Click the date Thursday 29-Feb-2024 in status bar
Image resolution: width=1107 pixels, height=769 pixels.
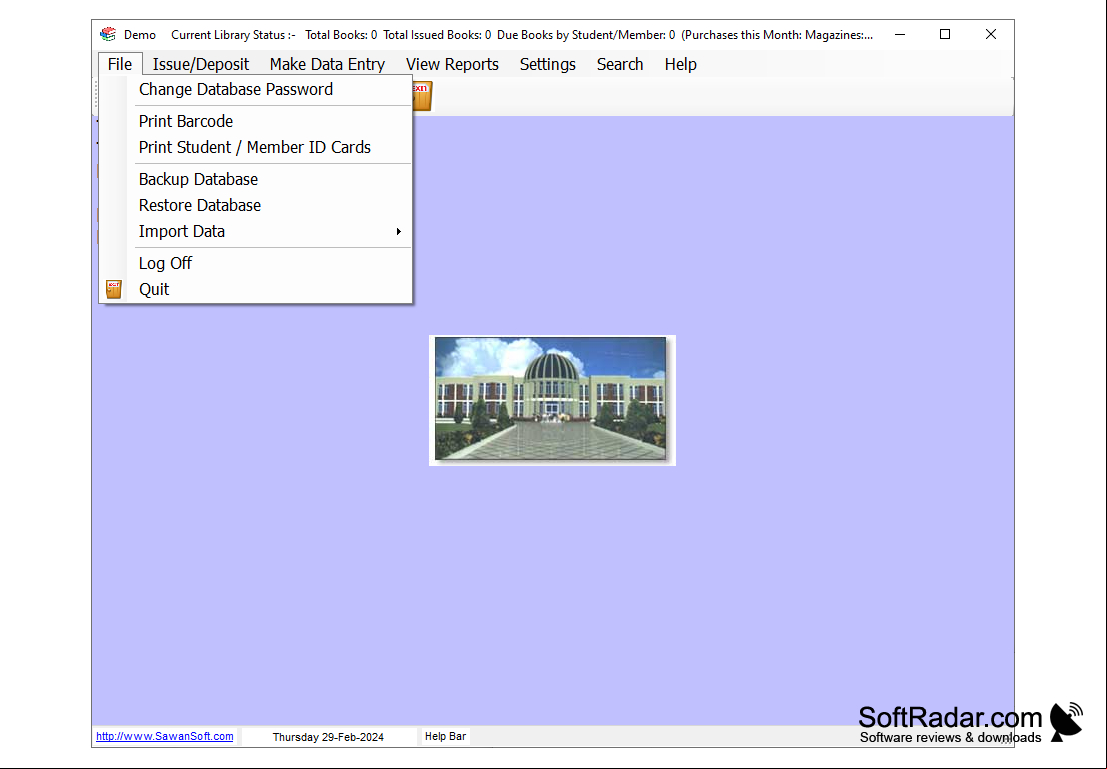tap(328, 737)
